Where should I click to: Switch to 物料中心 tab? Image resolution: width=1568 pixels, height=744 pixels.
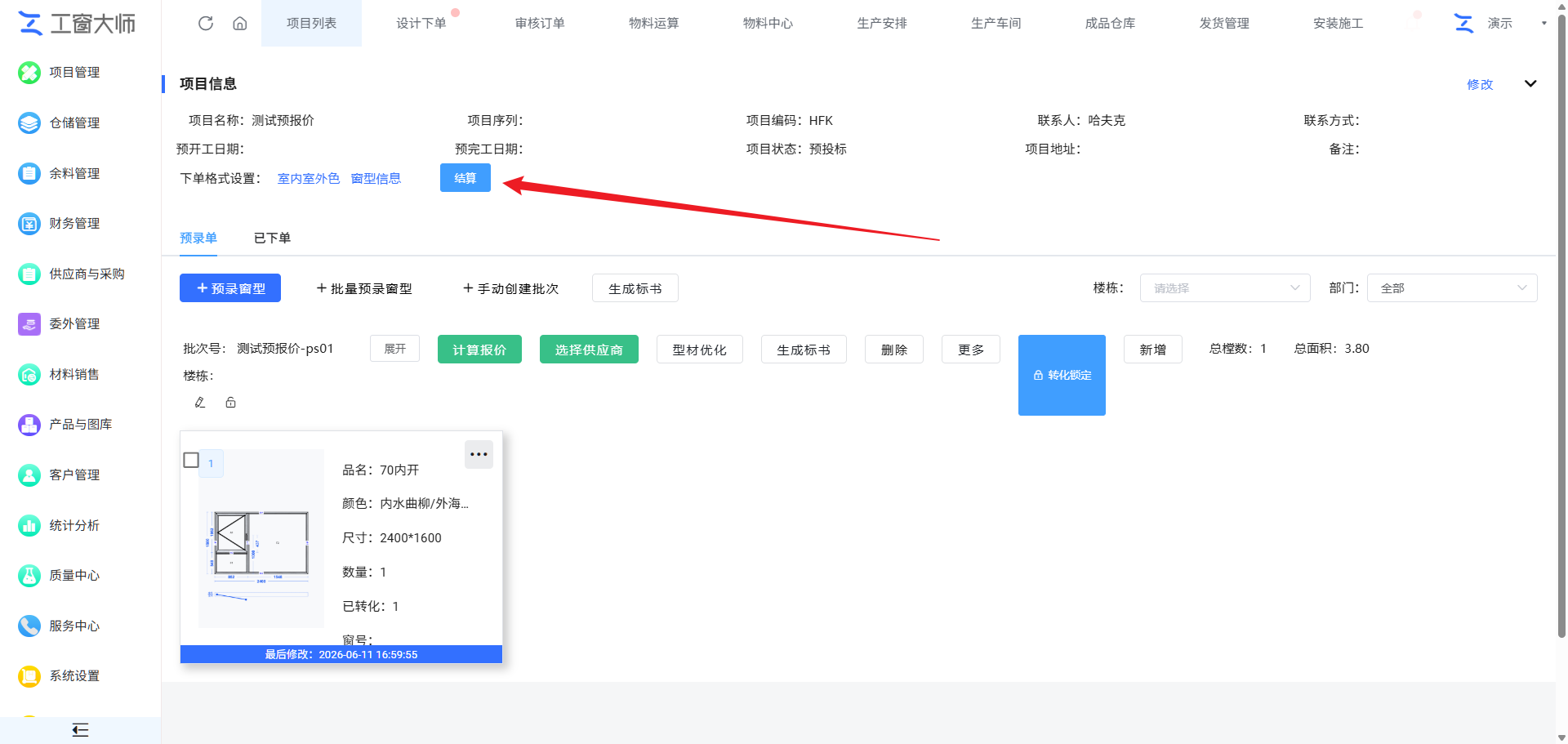tap(768, 23)
